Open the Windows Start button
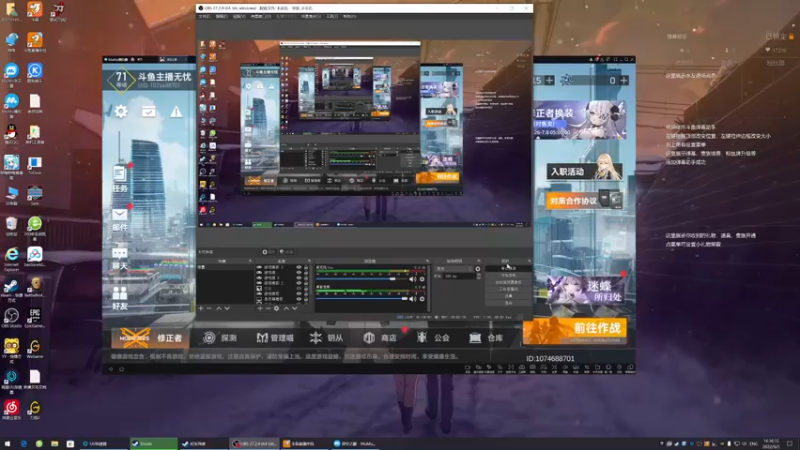Viewport: 800px width, 450px height. [x=7, y=444]
